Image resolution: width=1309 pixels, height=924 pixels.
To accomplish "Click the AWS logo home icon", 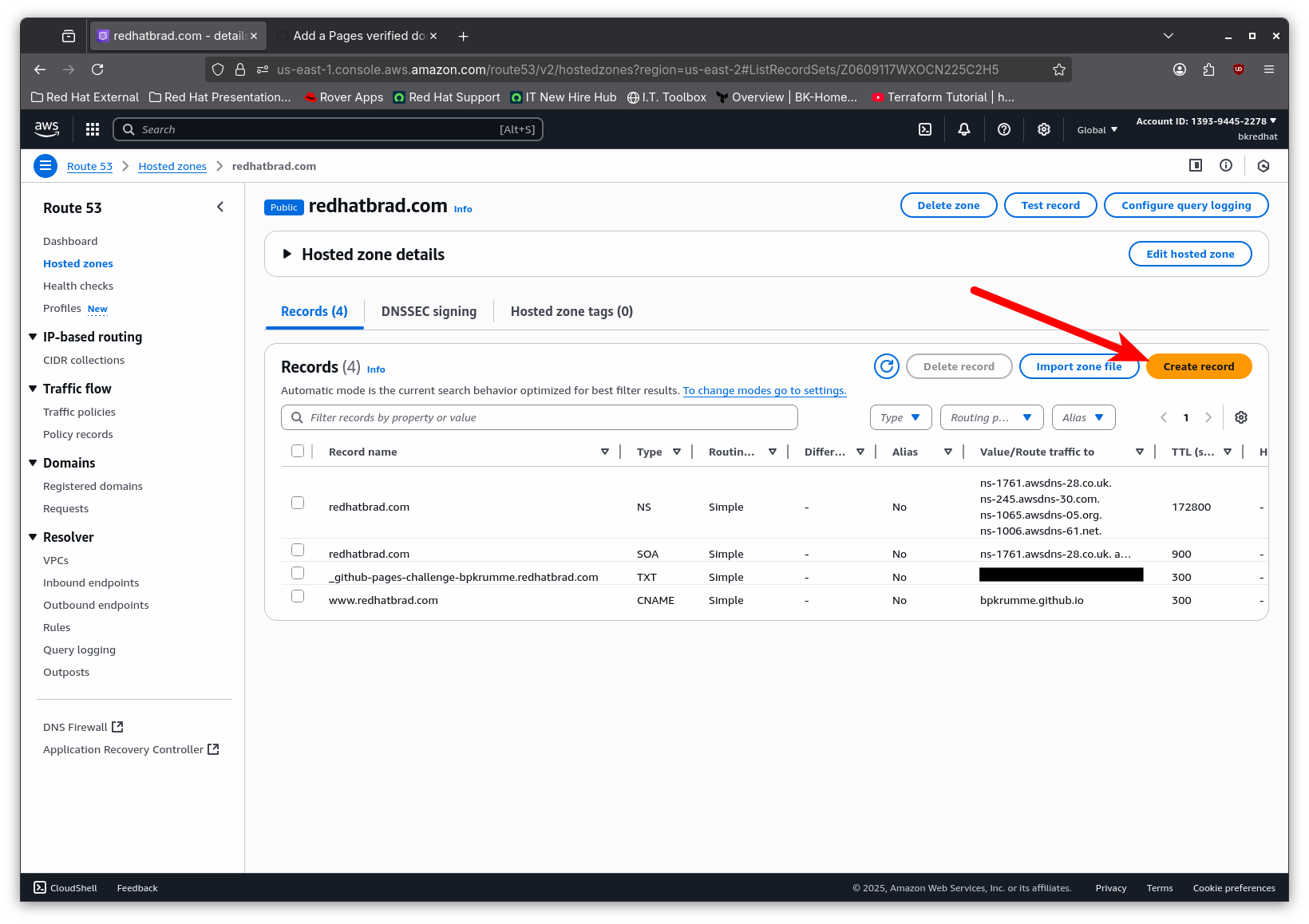I will (46, 128).
